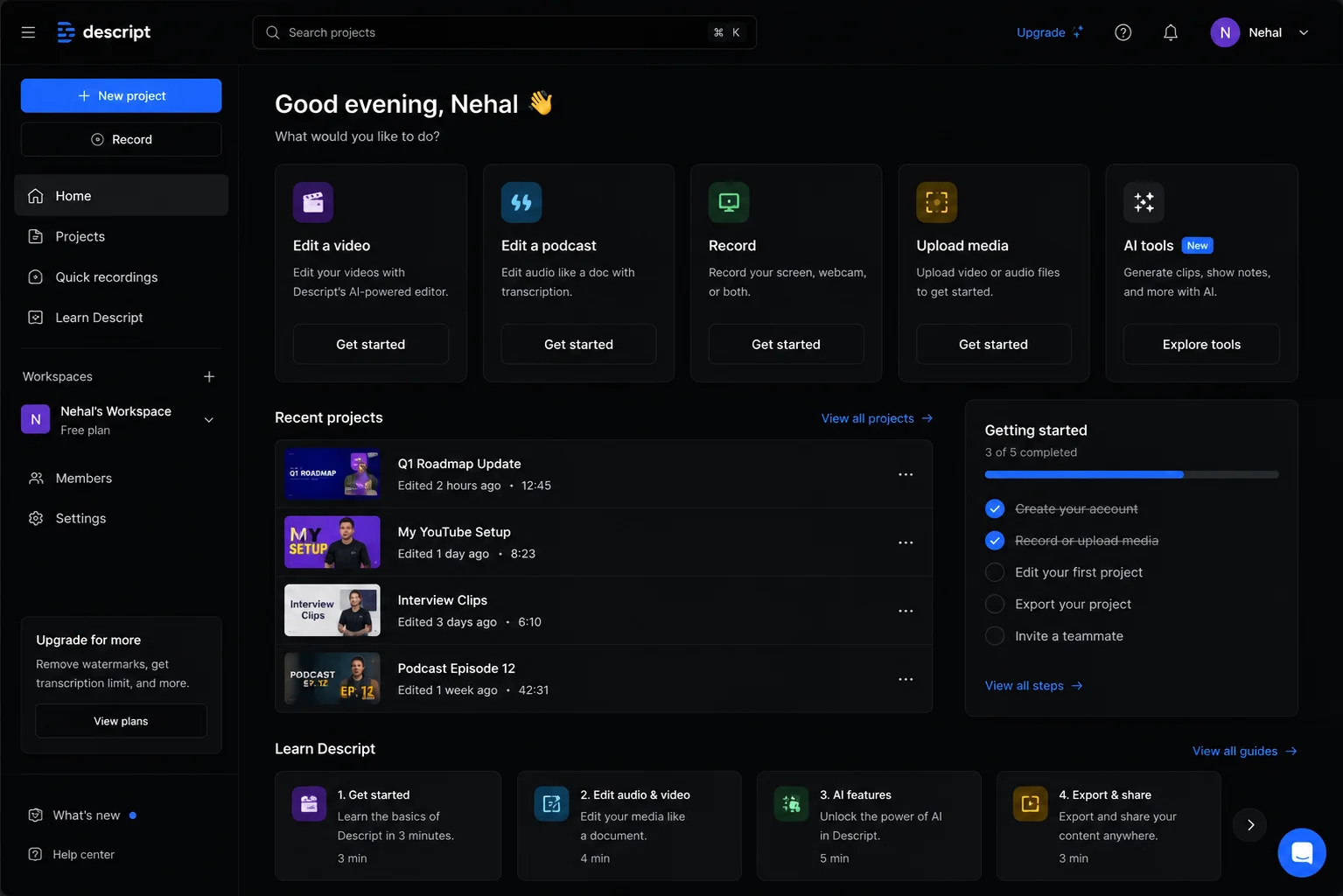Open the notifications bell
This screenshot has width=1343, height=896.
[x=1171, y=32]
